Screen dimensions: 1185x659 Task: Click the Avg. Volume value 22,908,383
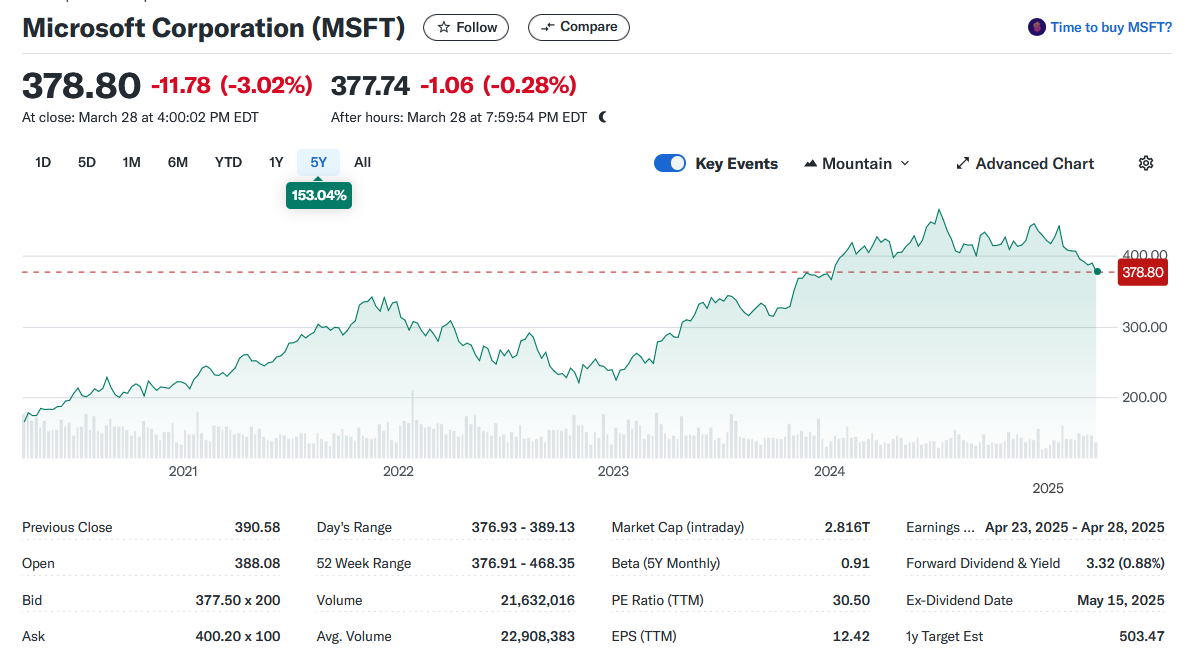pyautogui.click(x=537, y=636)
